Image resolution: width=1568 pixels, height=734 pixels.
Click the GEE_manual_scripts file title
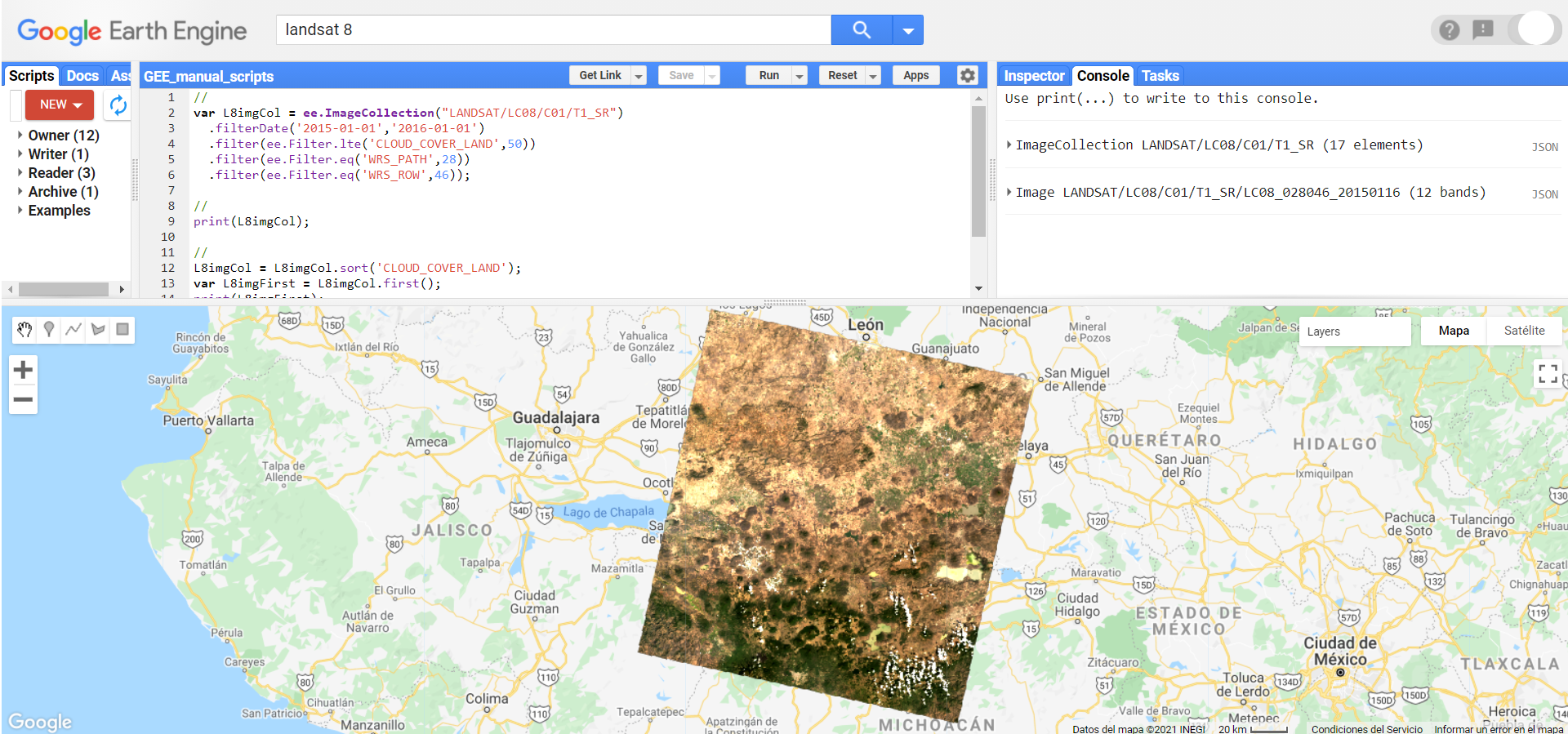point(209,76)
